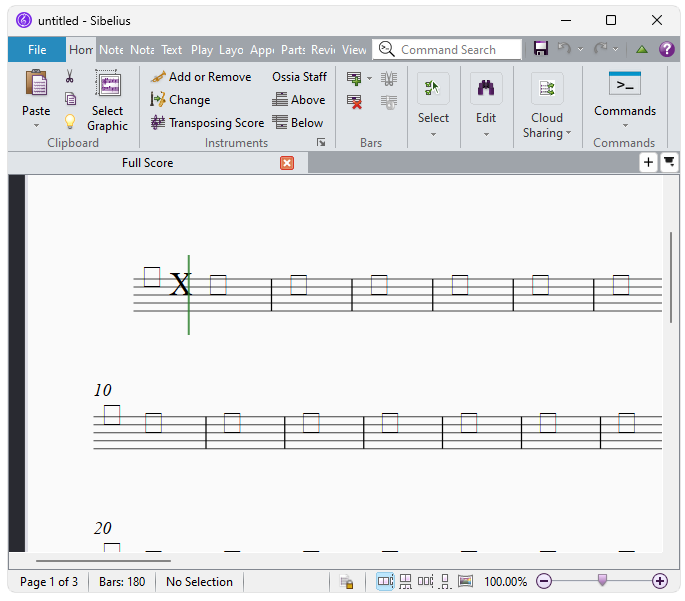Viewport: 685px width, 601px height.
Task: Expand the Instruments group dialog launcher
Action: 321,143
